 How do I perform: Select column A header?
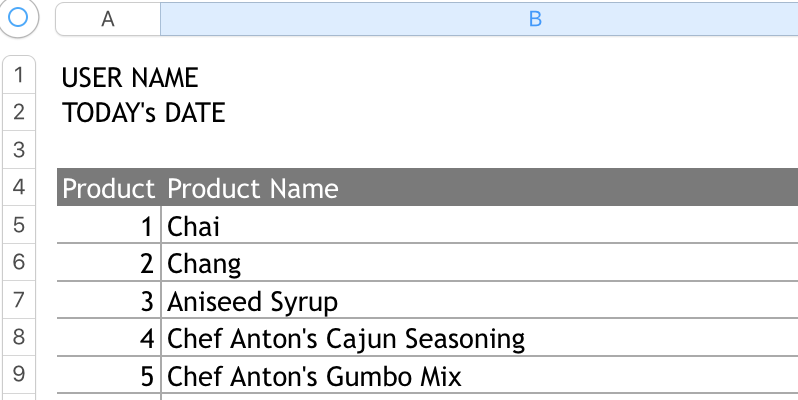pyautogui.click(x=108, y=18)
